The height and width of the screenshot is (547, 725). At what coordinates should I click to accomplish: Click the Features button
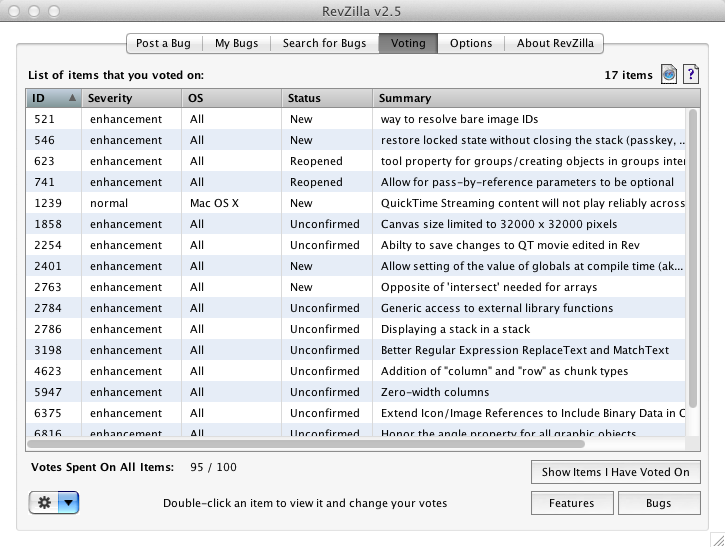click(x=572, y=503)
